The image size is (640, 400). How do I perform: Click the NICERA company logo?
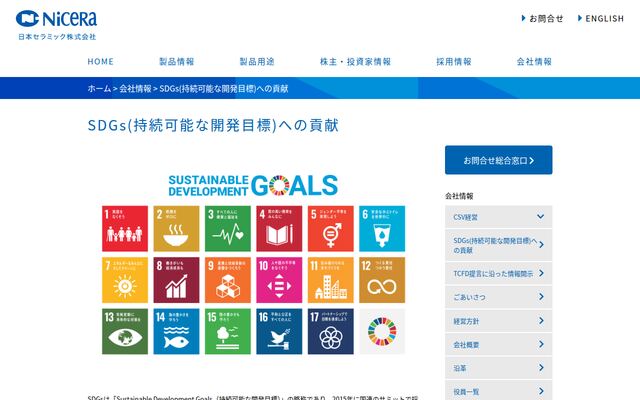(x=56, y=25)
